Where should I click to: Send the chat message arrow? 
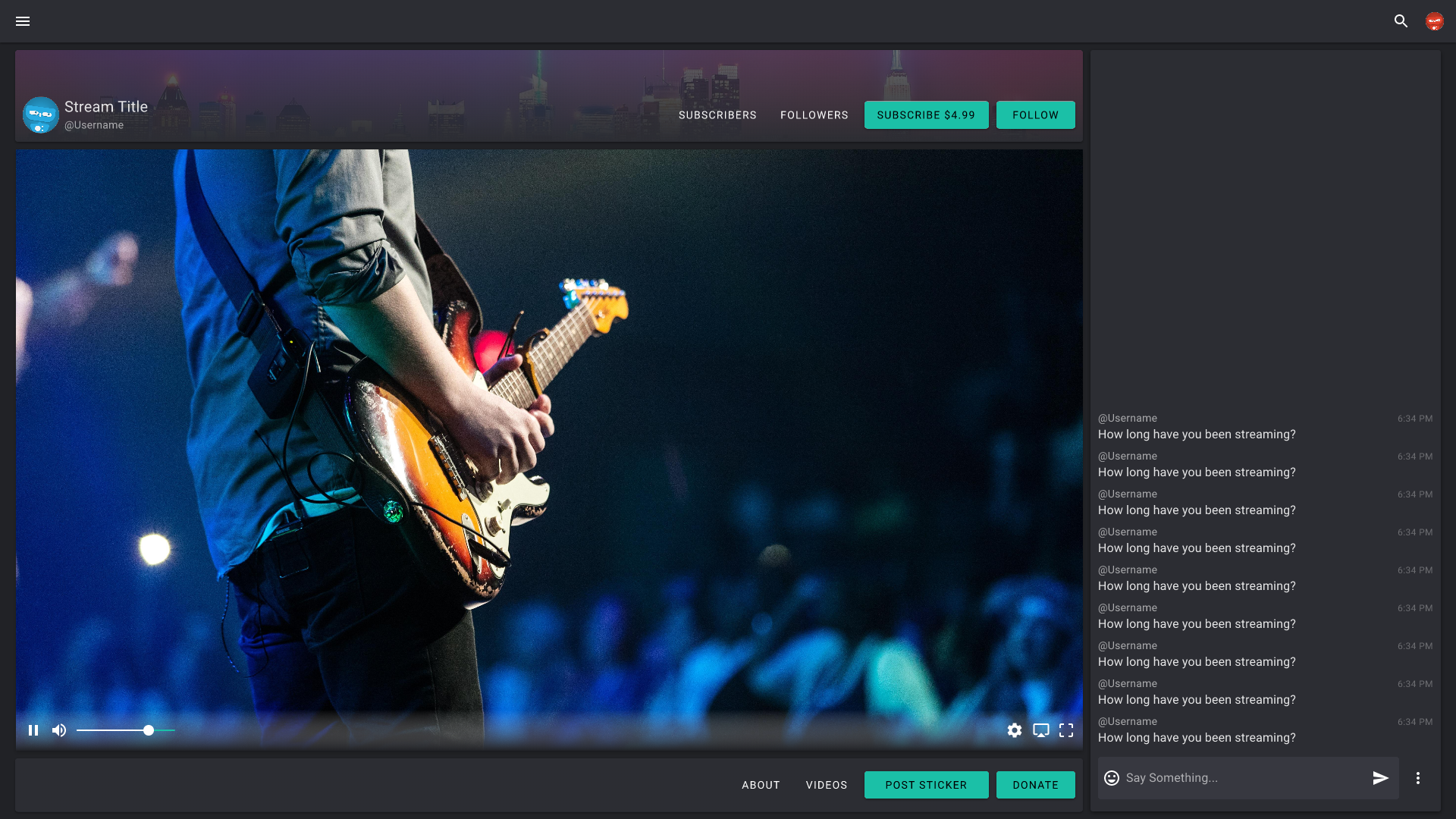tap(1380, 778)
